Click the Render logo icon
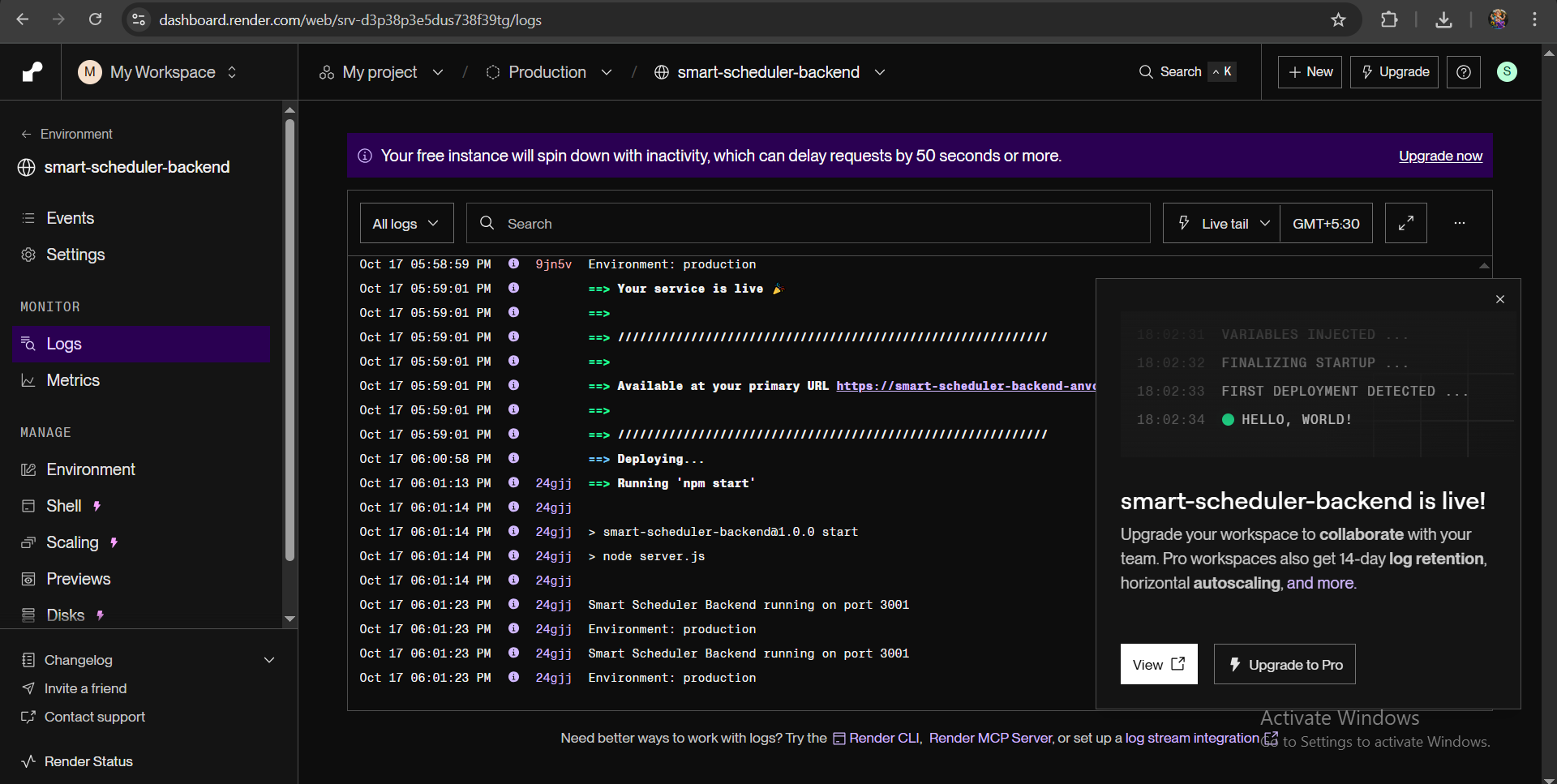Image resolution: width=1557 pixels, height=784 pixels. 32,72
